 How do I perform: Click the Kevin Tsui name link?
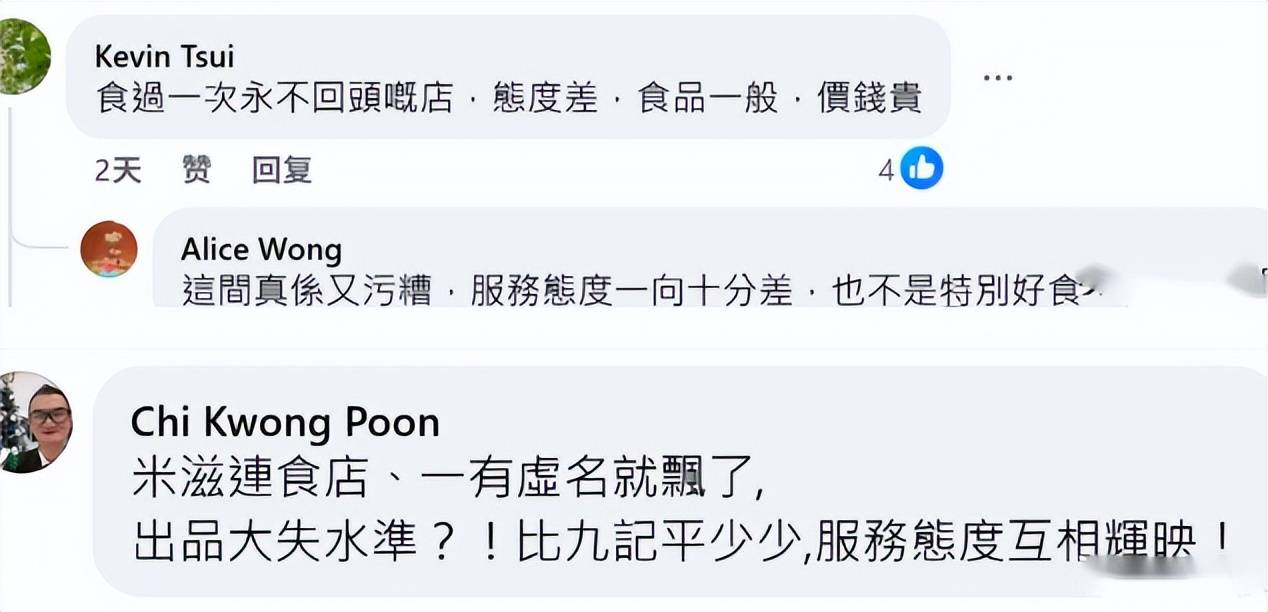[164, 56]
